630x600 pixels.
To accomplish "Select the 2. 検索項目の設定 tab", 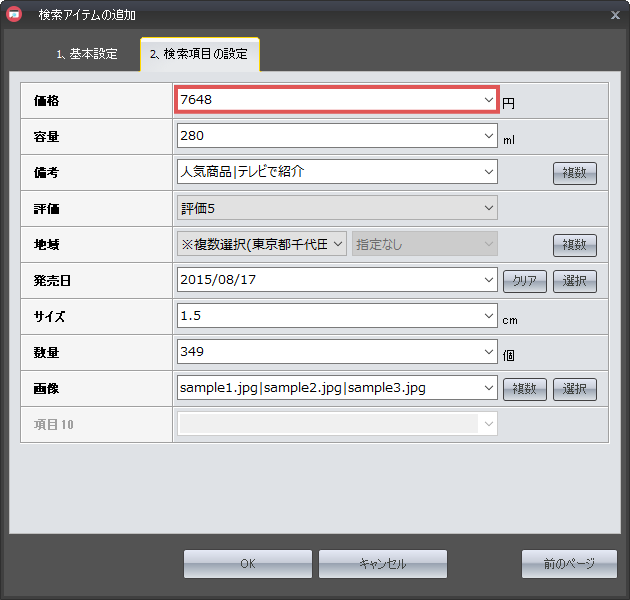I will click(199, 54).
